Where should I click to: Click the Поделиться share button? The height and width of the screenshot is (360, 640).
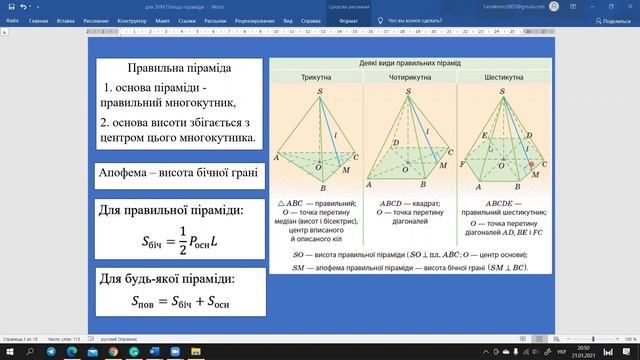pos(613,21)
